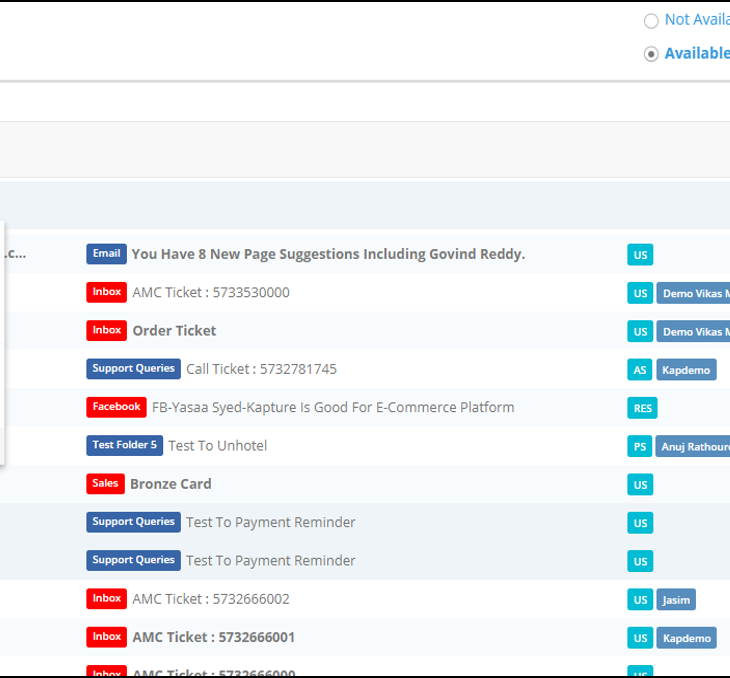This screenshot has height=678, width=730.
Task: Open AMC Ticket : 5732666001
Action: (x=214, y=637)
